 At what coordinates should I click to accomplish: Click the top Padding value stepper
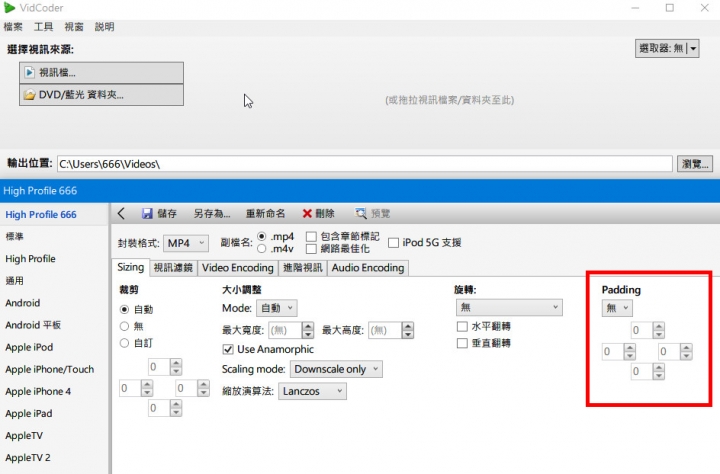pos(659,330)
